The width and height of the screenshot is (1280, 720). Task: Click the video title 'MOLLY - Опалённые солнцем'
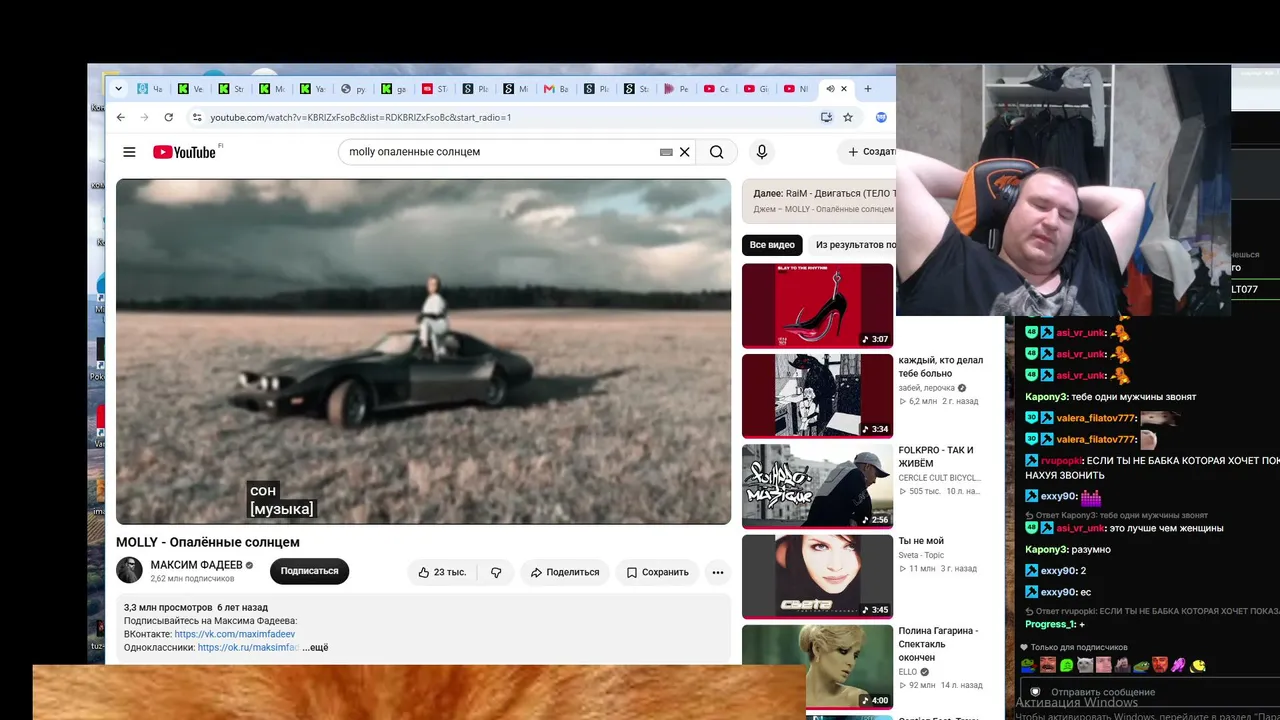[208, 542]
